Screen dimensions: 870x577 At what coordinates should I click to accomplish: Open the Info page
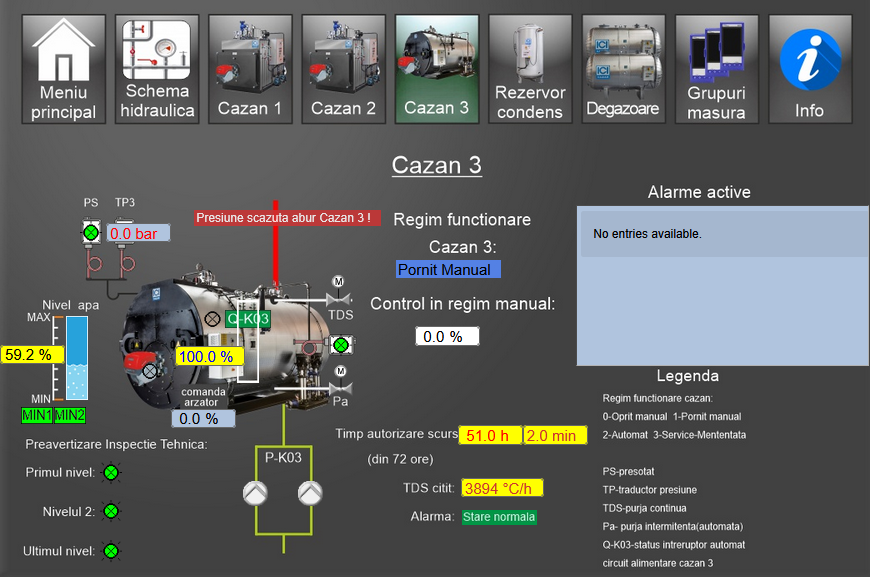tap(809, 69)
